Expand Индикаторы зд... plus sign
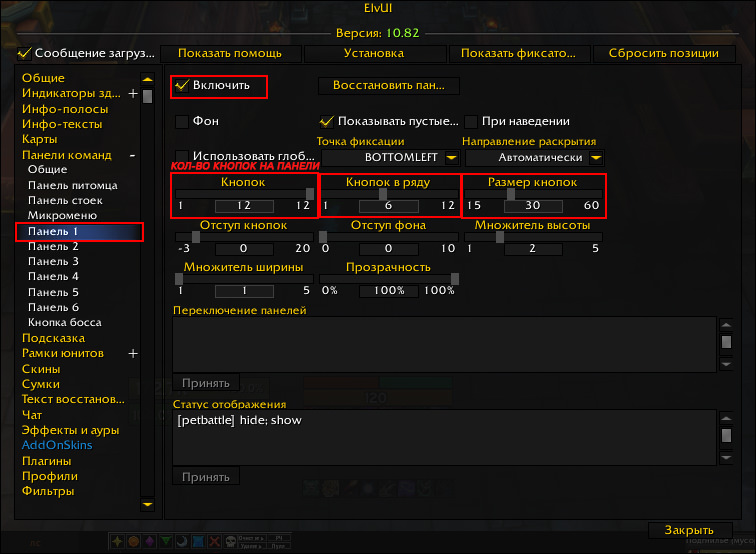The height and width of the screenshot is (554, 756). coord(133,94)
